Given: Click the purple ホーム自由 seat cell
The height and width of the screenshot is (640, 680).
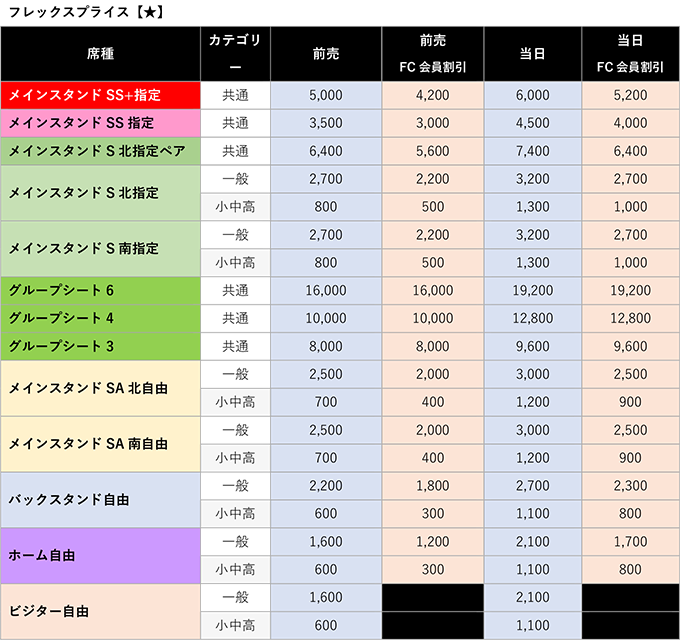Looking at the screenshot, I should (101, 555).
